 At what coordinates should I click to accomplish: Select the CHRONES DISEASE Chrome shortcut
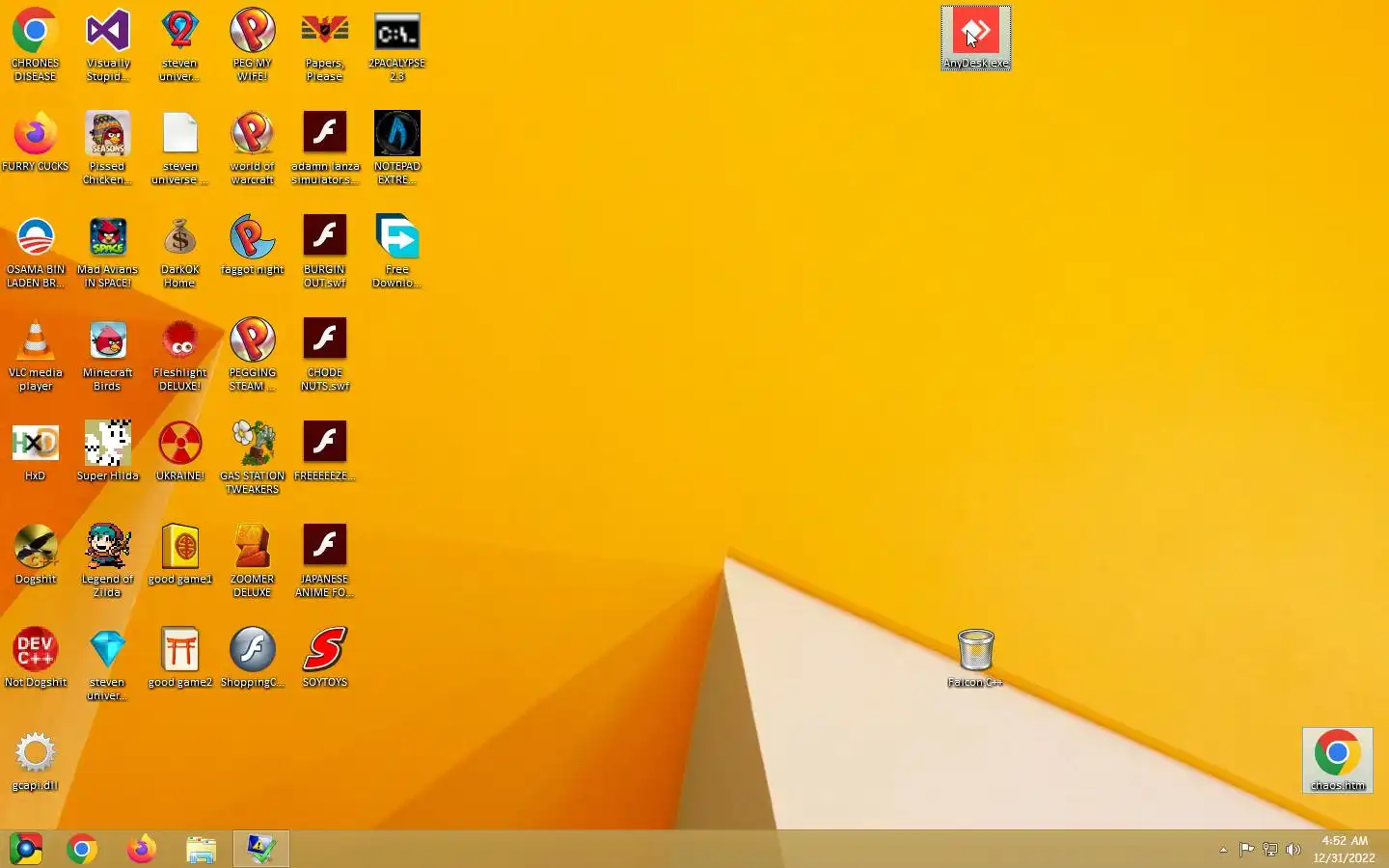[x=36, y=44]
